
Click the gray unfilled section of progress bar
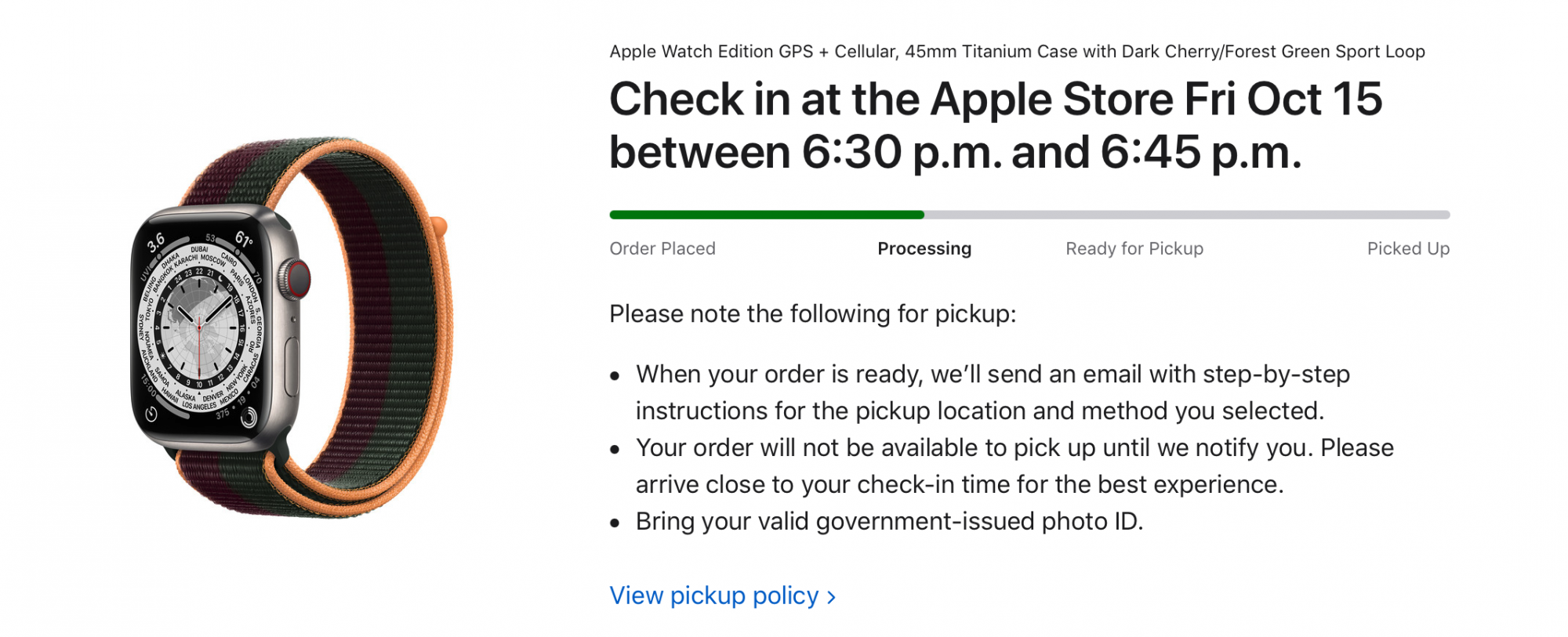click(x=1187, y=215)
